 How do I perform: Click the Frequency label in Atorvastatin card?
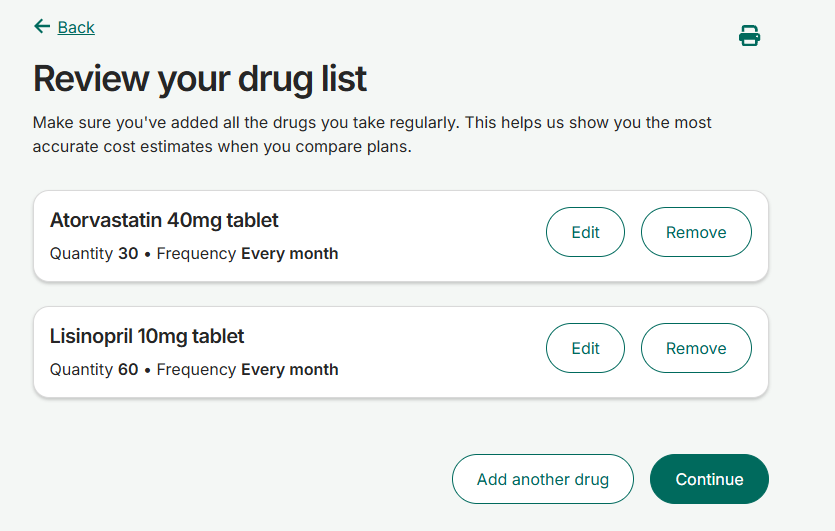[x=196, y=254]
